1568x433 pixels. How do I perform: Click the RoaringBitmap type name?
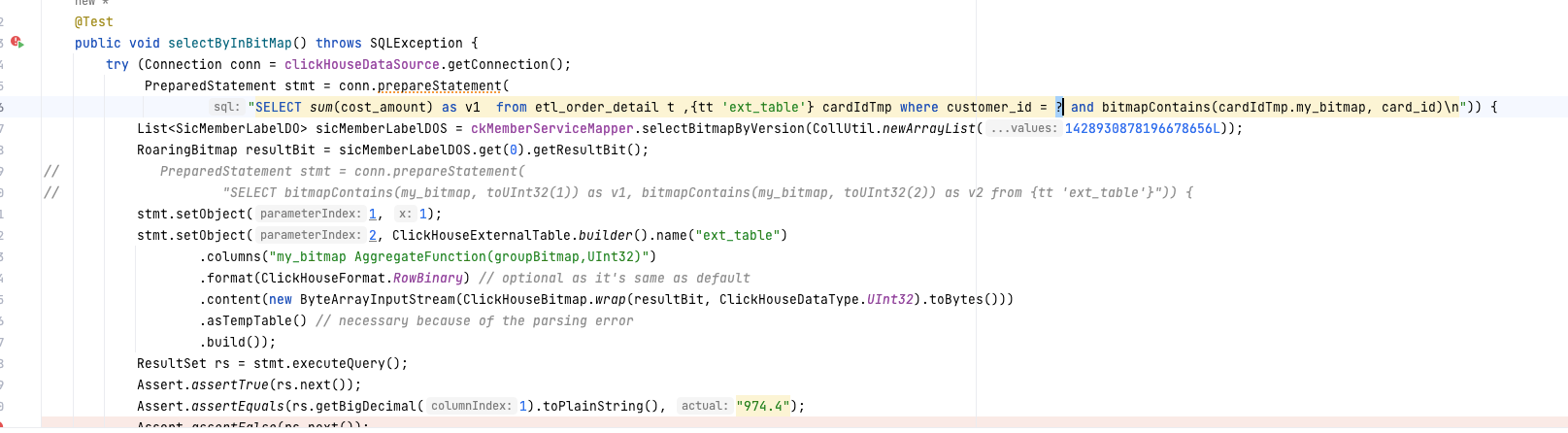(187, 150)
